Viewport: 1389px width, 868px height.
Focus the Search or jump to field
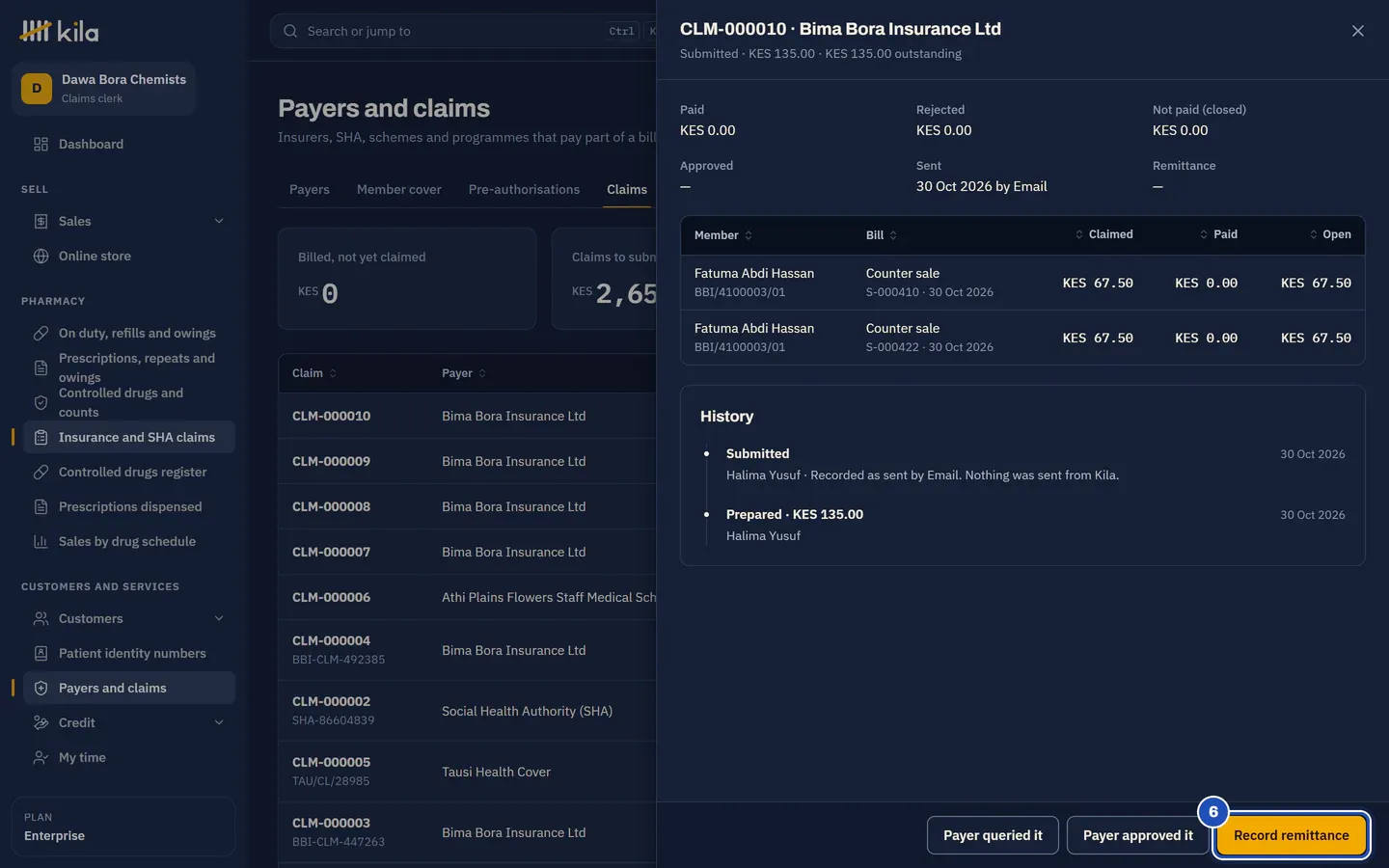(x=463, y=31)
